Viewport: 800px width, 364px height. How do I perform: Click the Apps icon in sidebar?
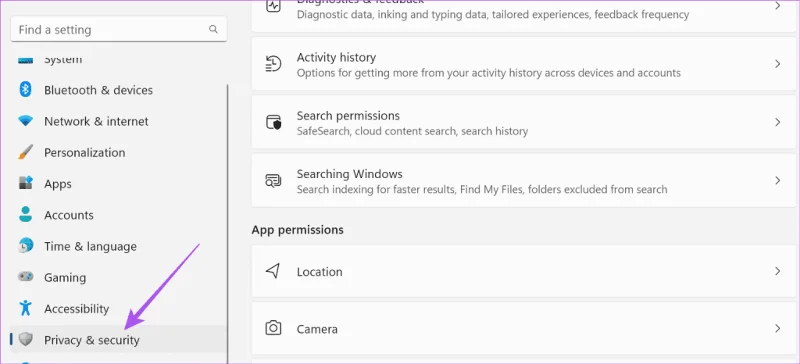point(26,183)
